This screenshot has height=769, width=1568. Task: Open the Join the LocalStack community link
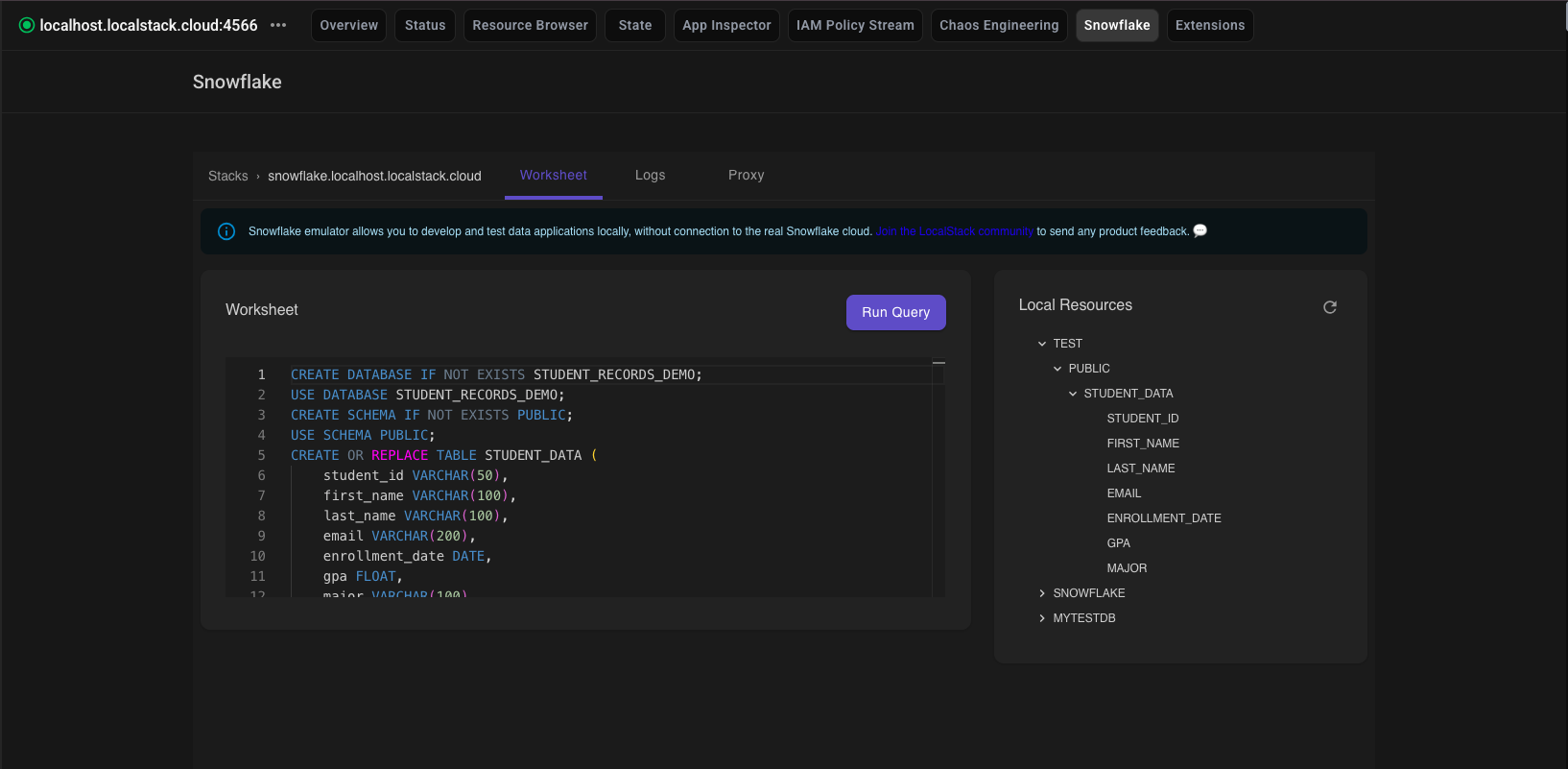pyautogui.click(x=954, y=231)
